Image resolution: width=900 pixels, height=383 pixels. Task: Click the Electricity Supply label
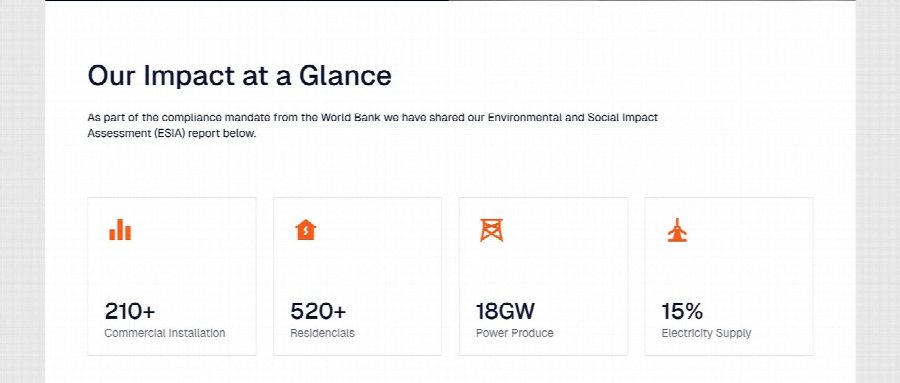pyautogui.click(x=706, y=333)
